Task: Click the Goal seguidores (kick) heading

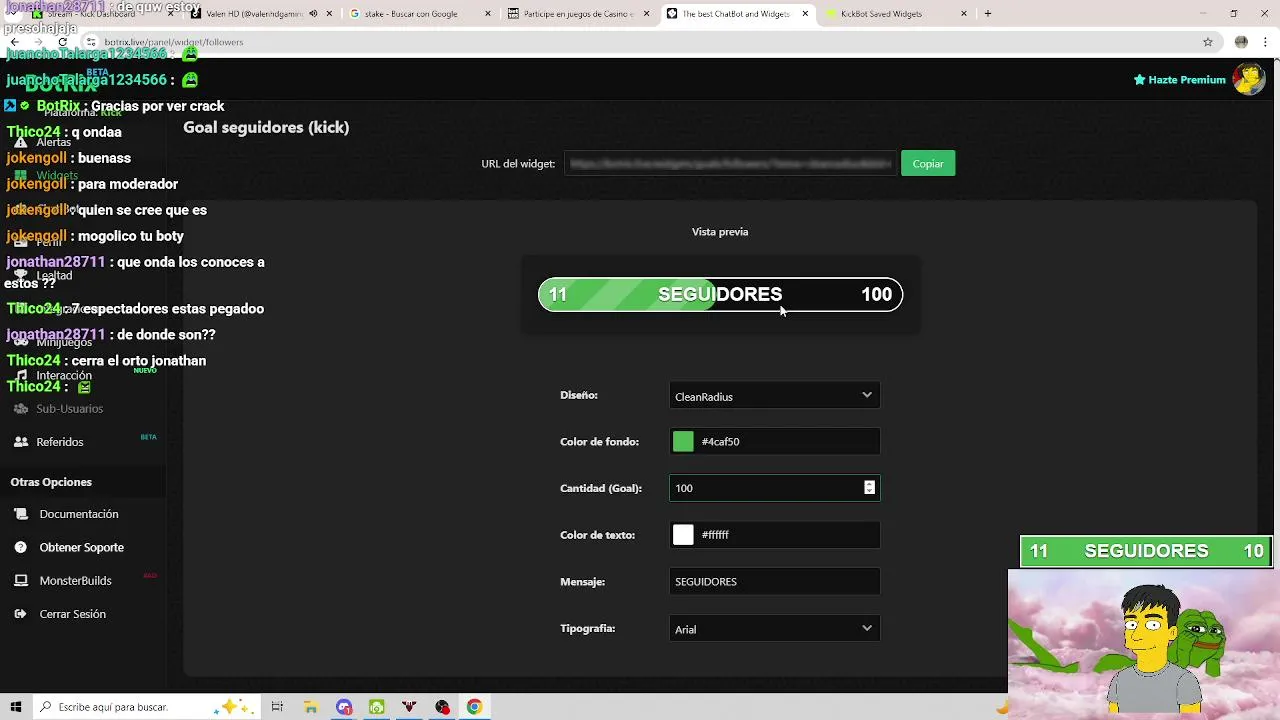Action: 266,127
